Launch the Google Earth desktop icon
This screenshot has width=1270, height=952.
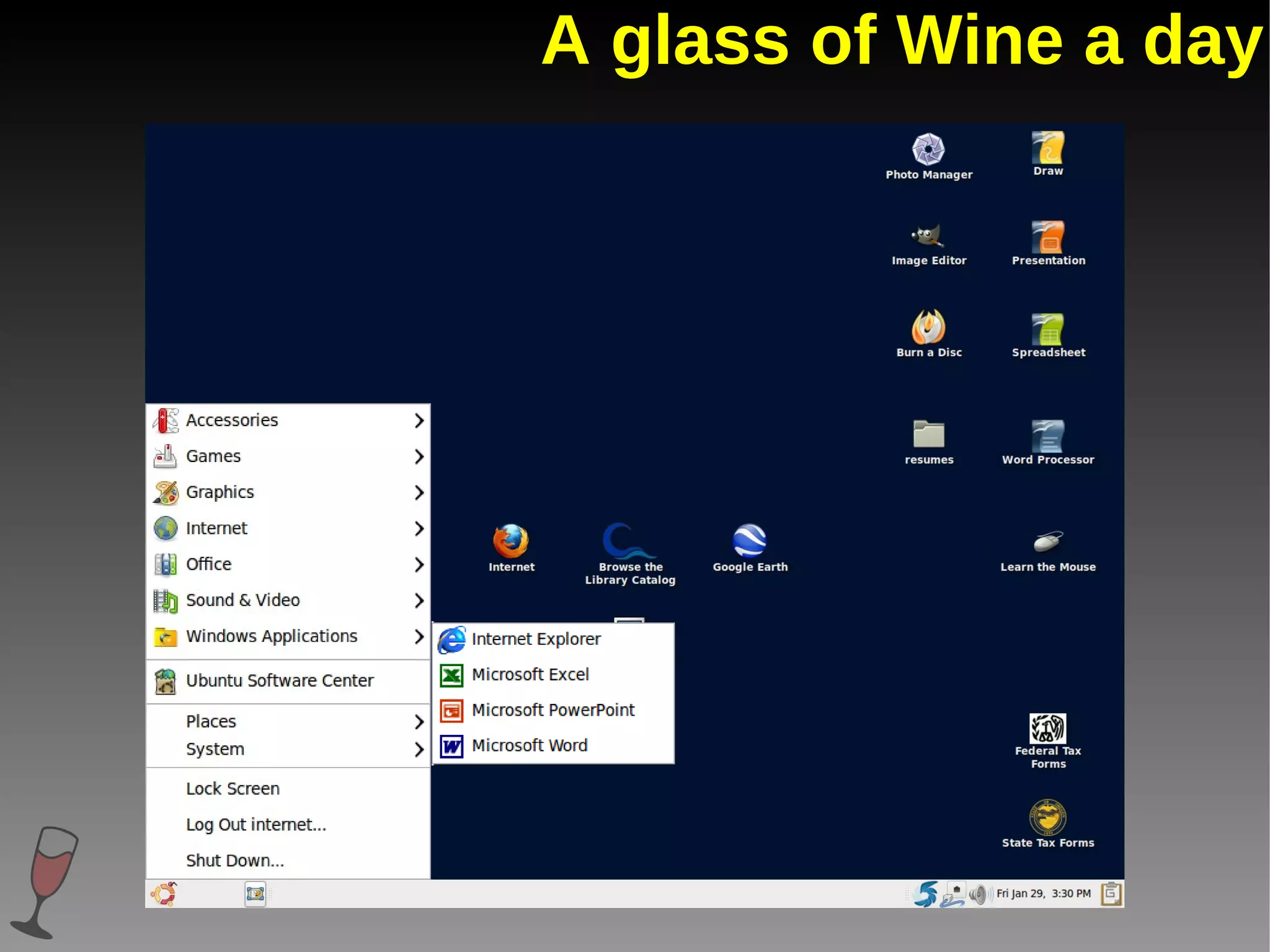tap(749, 541)
